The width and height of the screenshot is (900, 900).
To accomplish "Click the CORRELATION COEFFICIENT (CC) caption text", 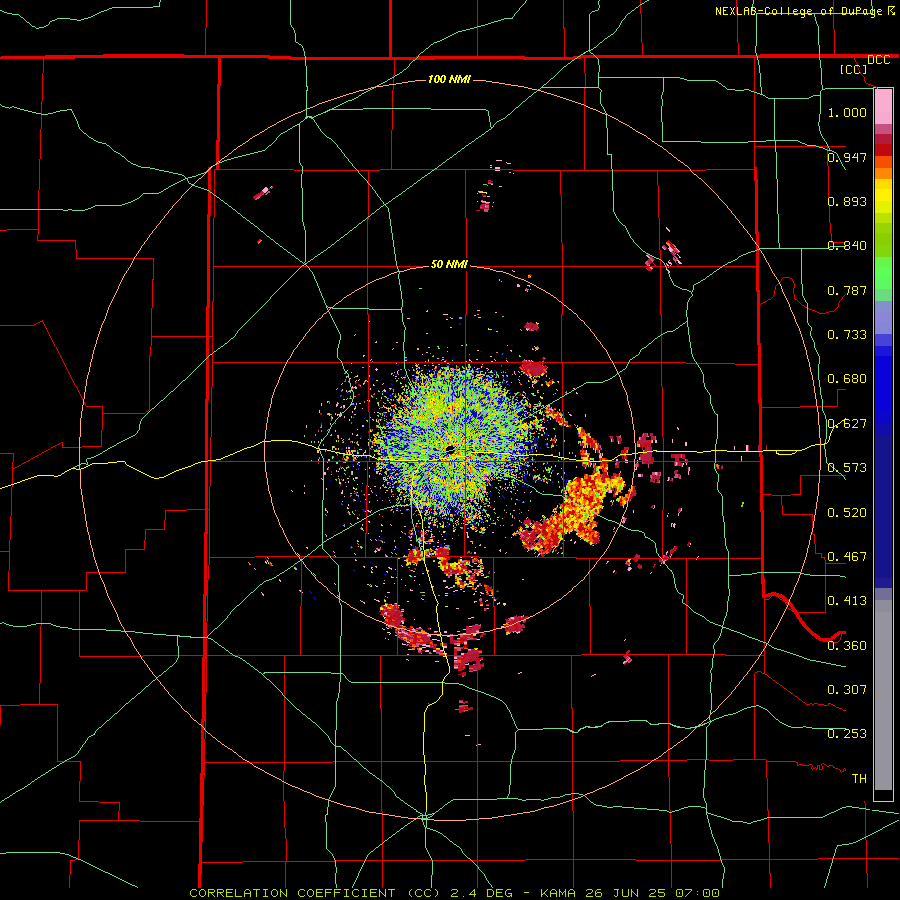I will [x=315, y=893].
